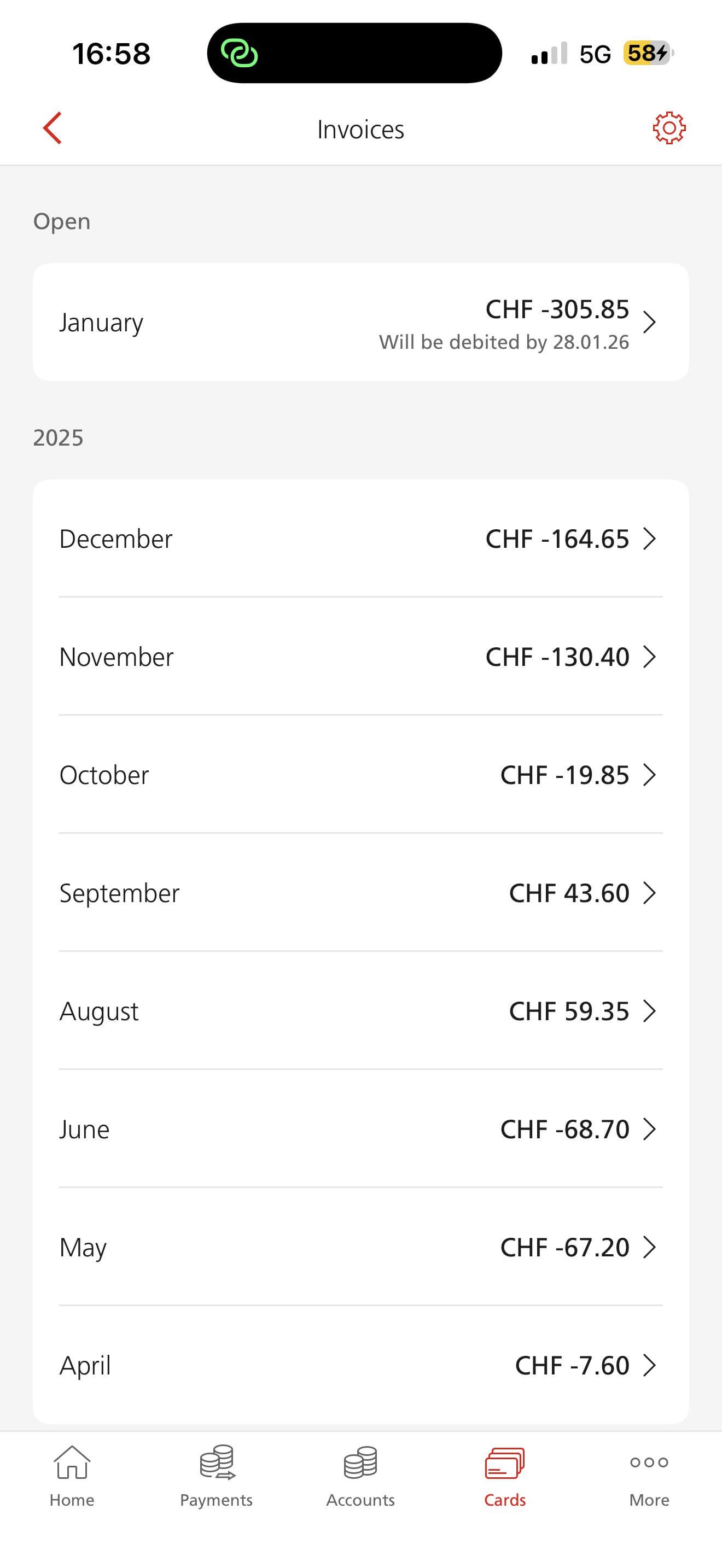
Task: Switch to the Accounts tab label
Action: [360, 1500]
